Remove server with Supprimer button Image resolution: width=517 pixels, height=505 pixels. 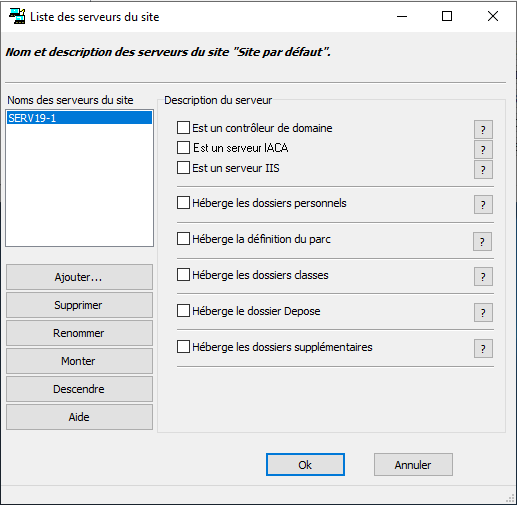point(79,305)
